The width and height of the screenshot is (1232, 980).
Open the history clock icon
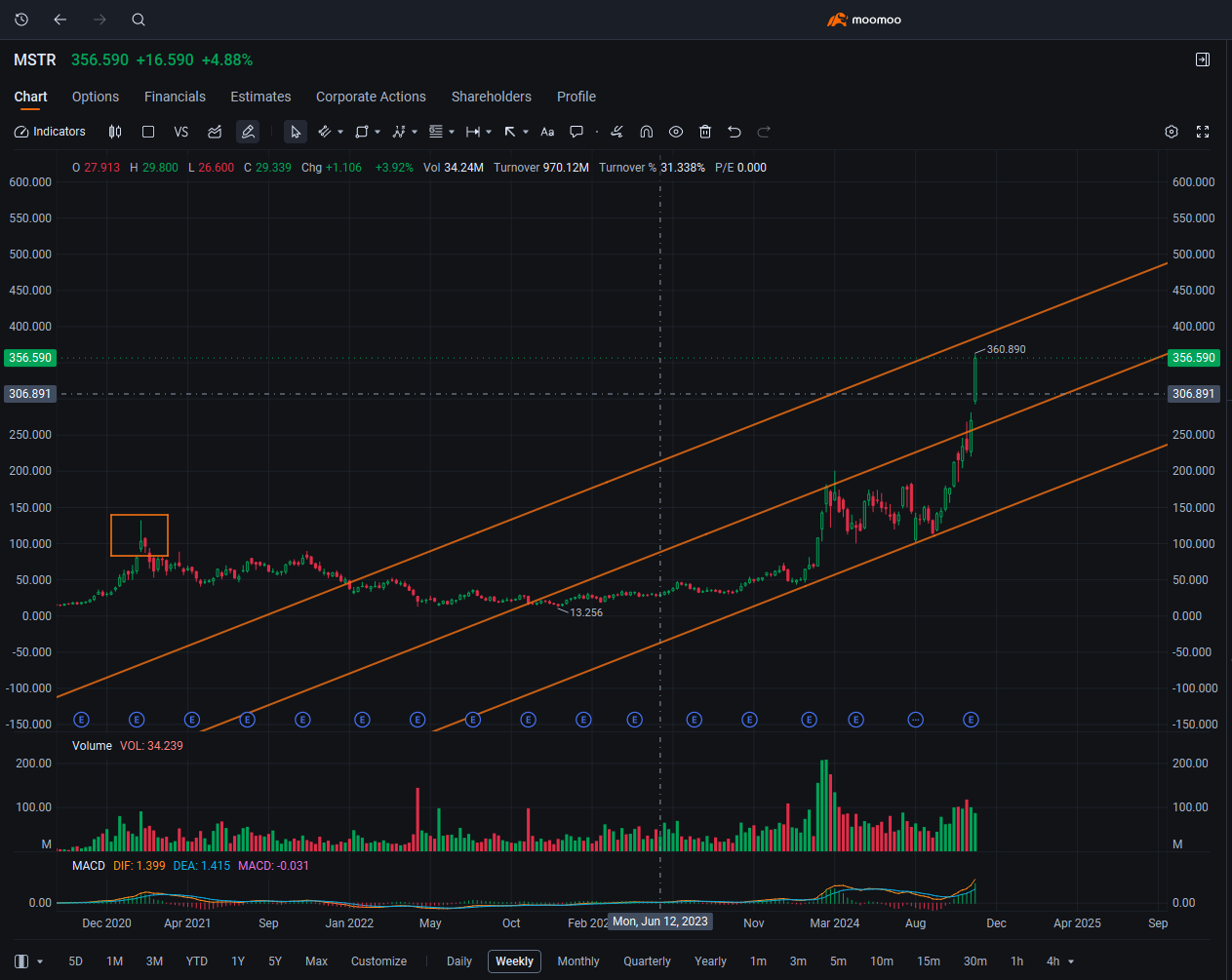click(21, 20)
